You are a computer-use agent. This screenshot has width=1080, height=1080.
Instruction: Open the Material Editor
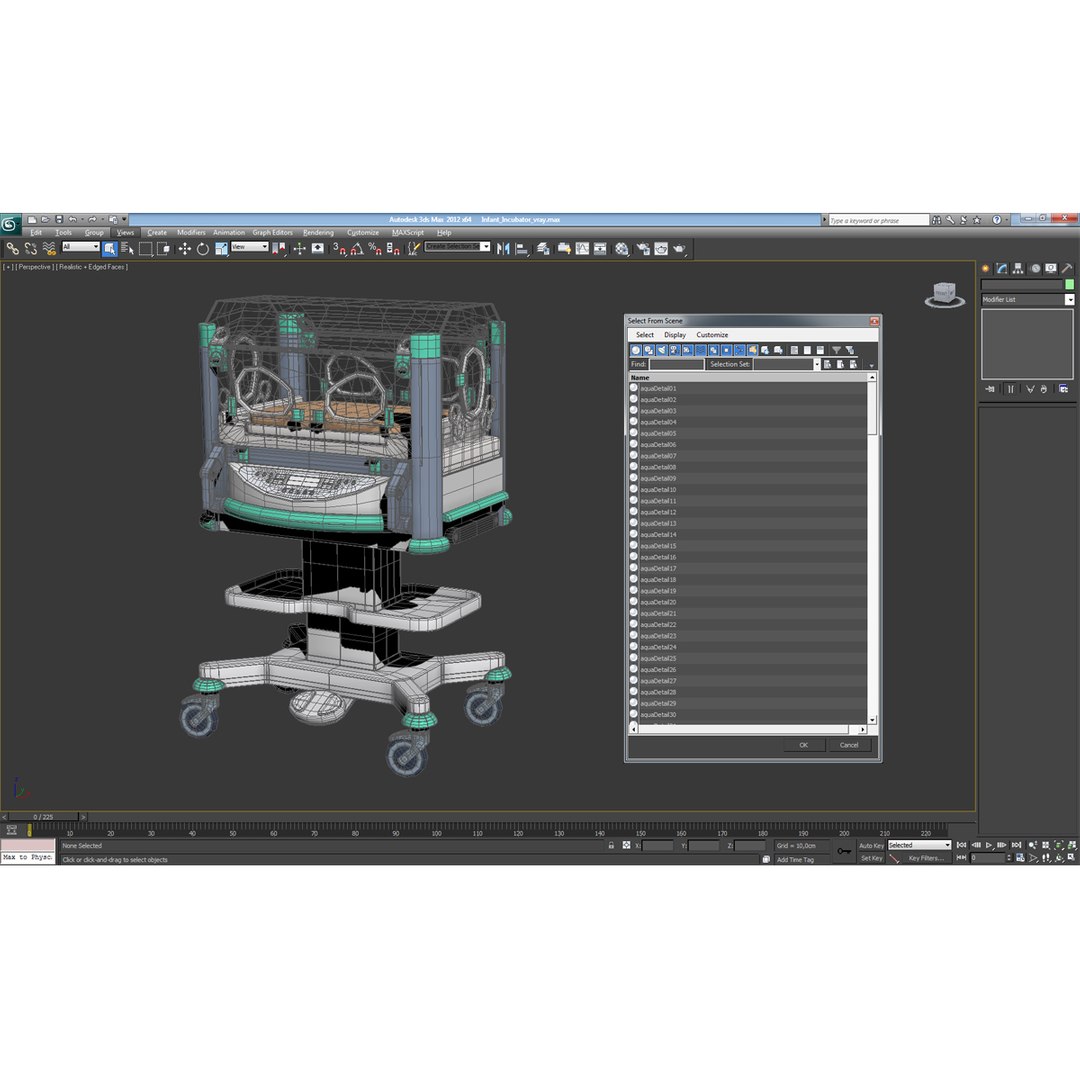621,249
